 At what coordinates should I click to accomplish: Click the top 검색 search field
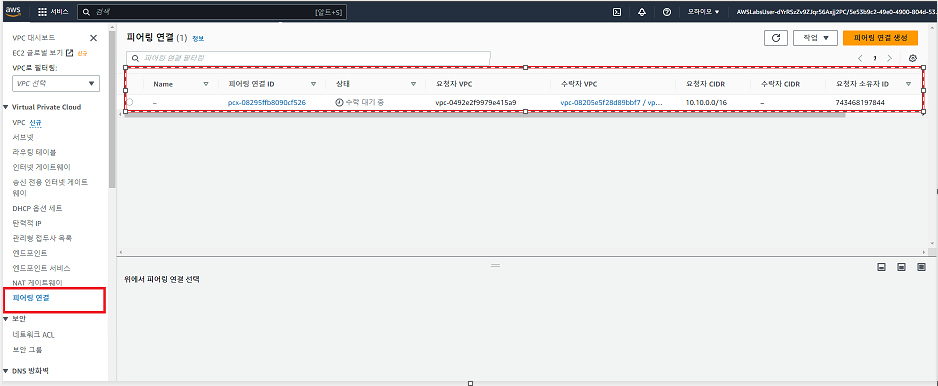pos(212,12)
